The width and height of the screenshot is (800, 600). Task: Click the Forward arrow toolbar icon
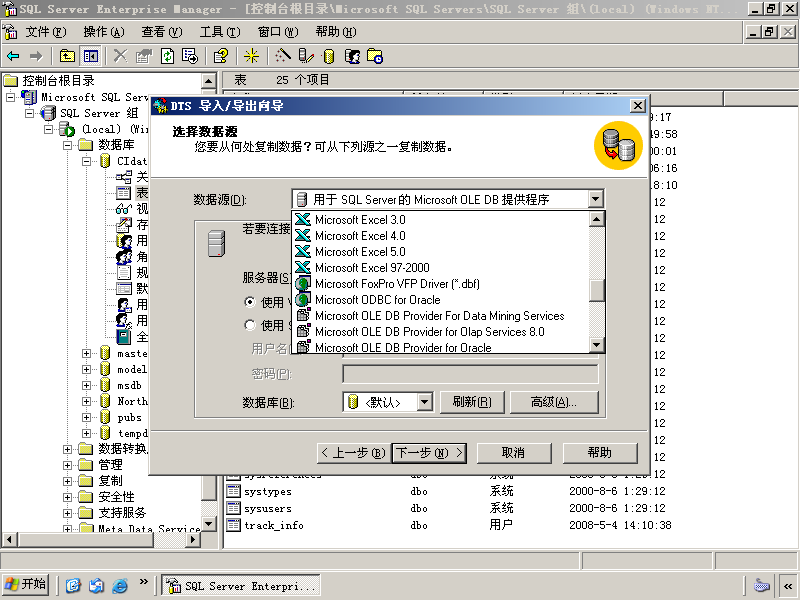(36, 56)
